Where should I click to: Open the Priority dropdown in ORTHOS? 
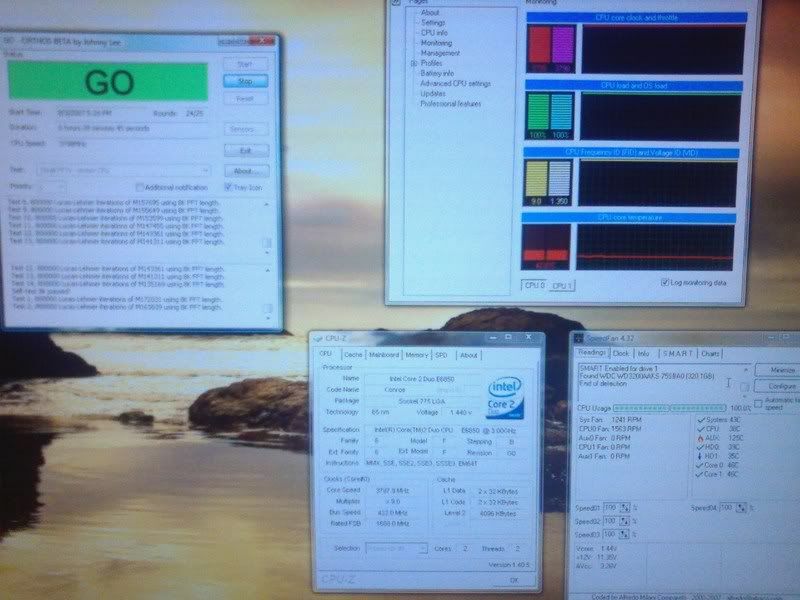53,187
